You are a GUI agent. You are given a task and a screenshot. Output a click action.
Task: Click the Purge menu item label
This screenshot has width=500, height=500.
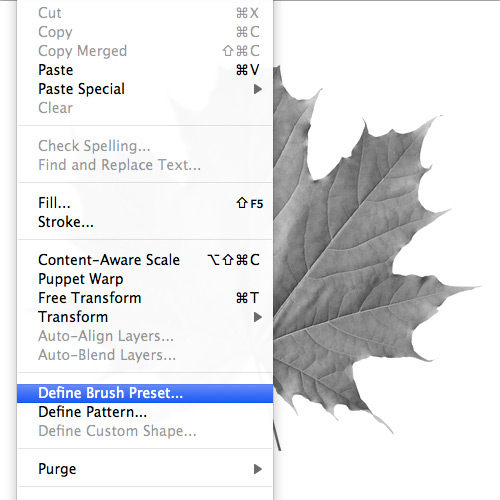(57, 469)
